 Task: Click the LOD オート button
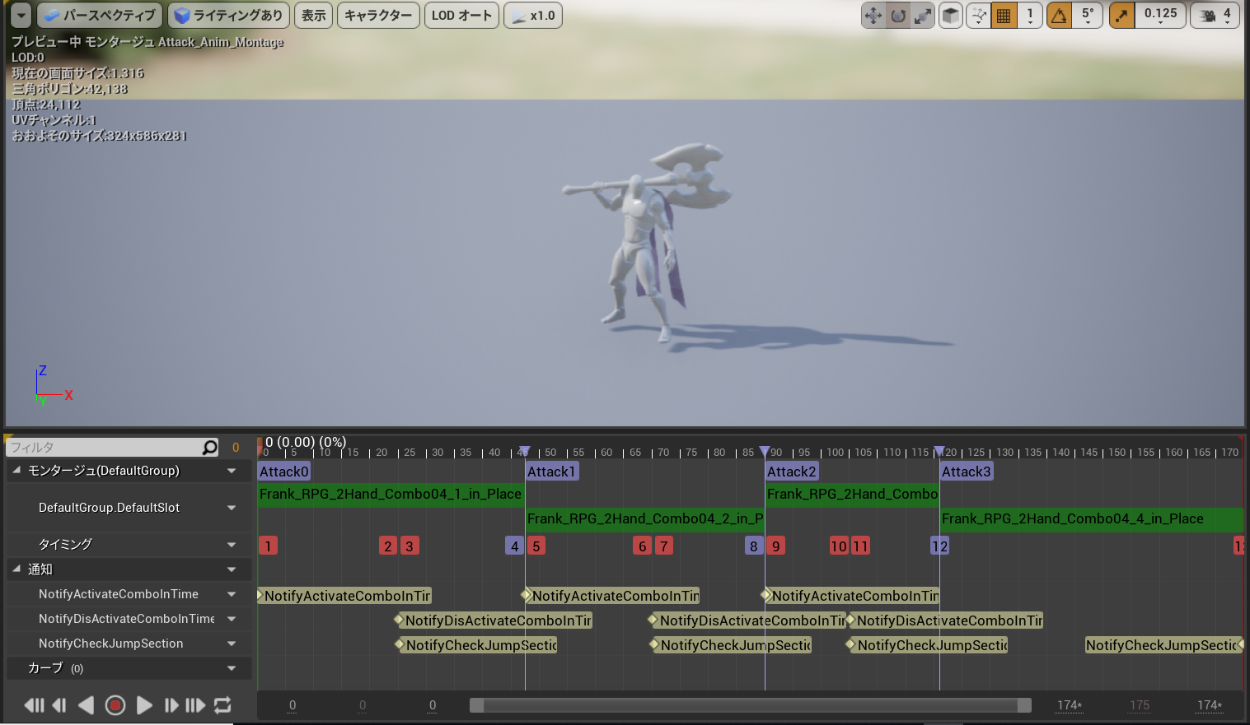tap(461, 16)
